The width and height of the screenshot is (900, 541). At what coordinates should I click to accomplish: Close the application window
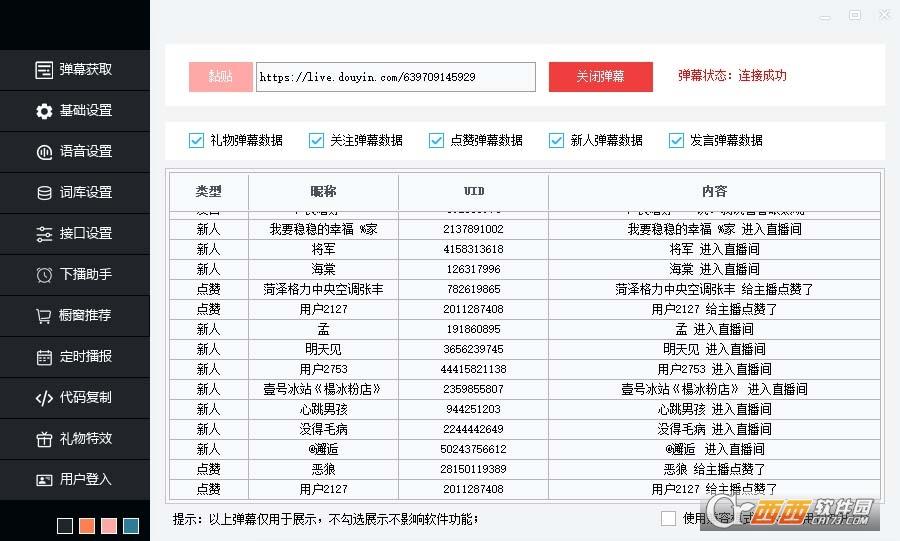coord(885,15)
